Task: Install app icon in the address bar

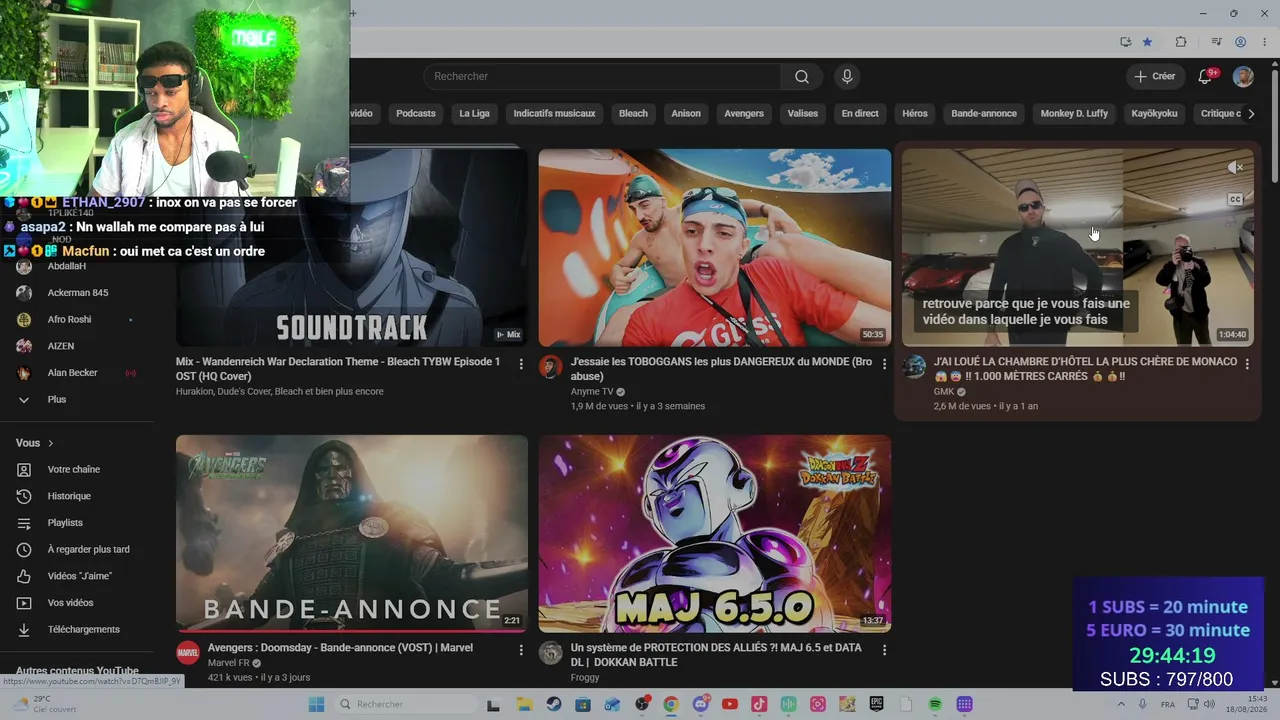Action: (1125, 42)
